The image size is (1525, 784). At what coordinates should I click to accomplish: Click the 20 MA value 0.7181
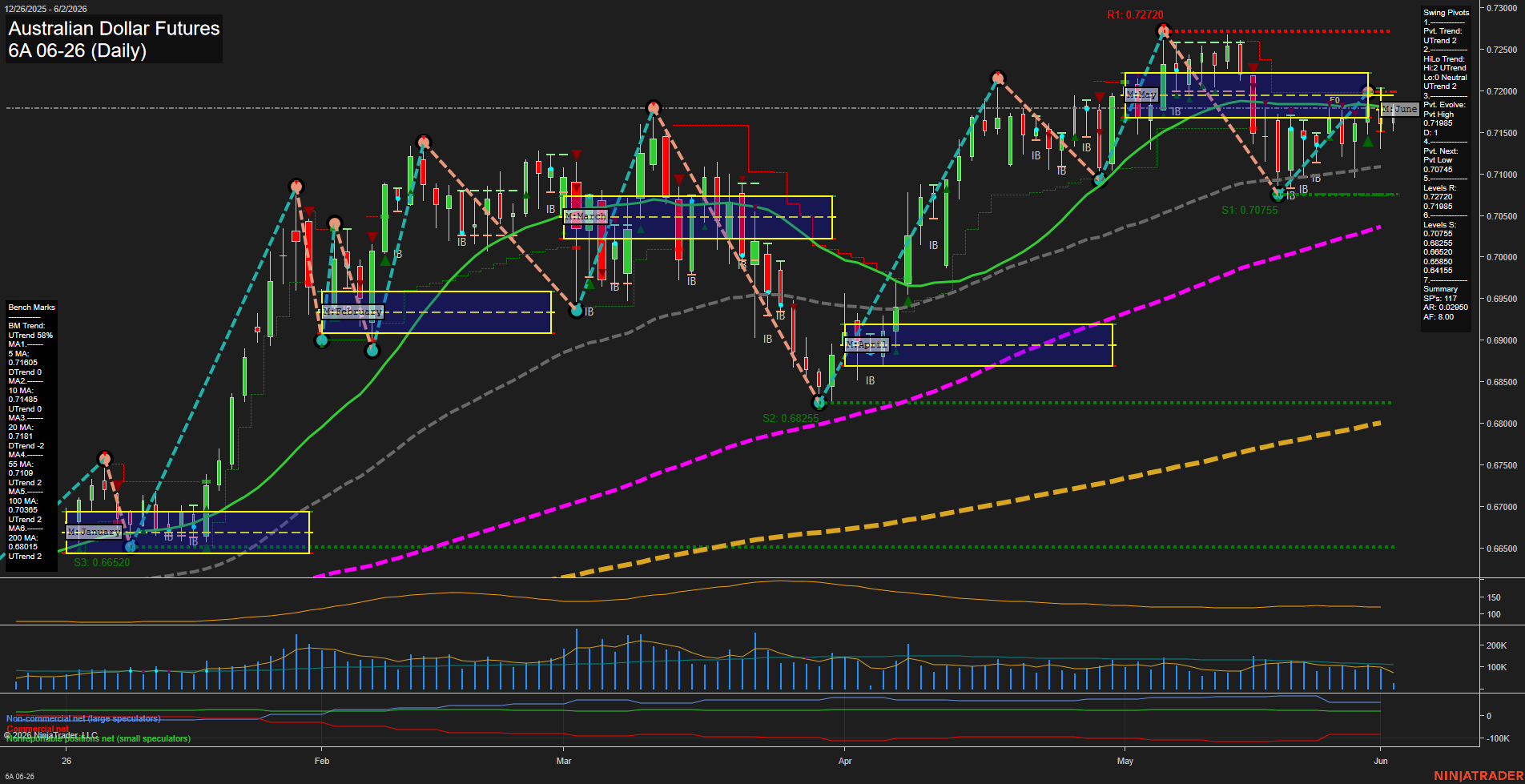[21, 436]
